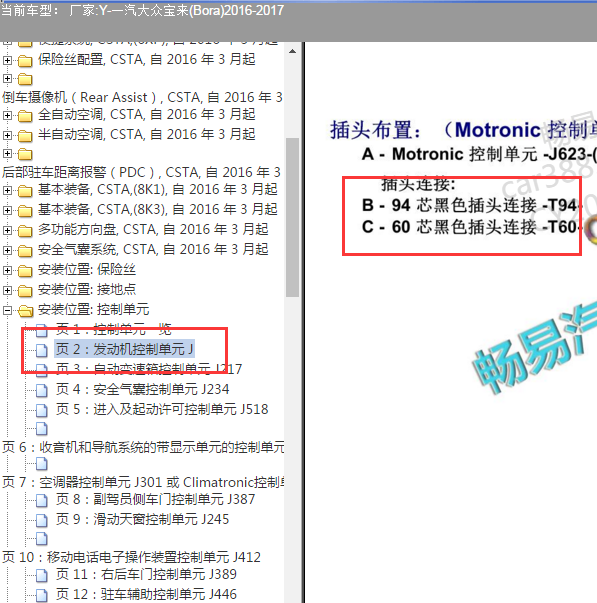The image size is (597, 603).
Task: Open 页 5: 进入及起动许可控制单元 J518
Action: tap(162, 409)
